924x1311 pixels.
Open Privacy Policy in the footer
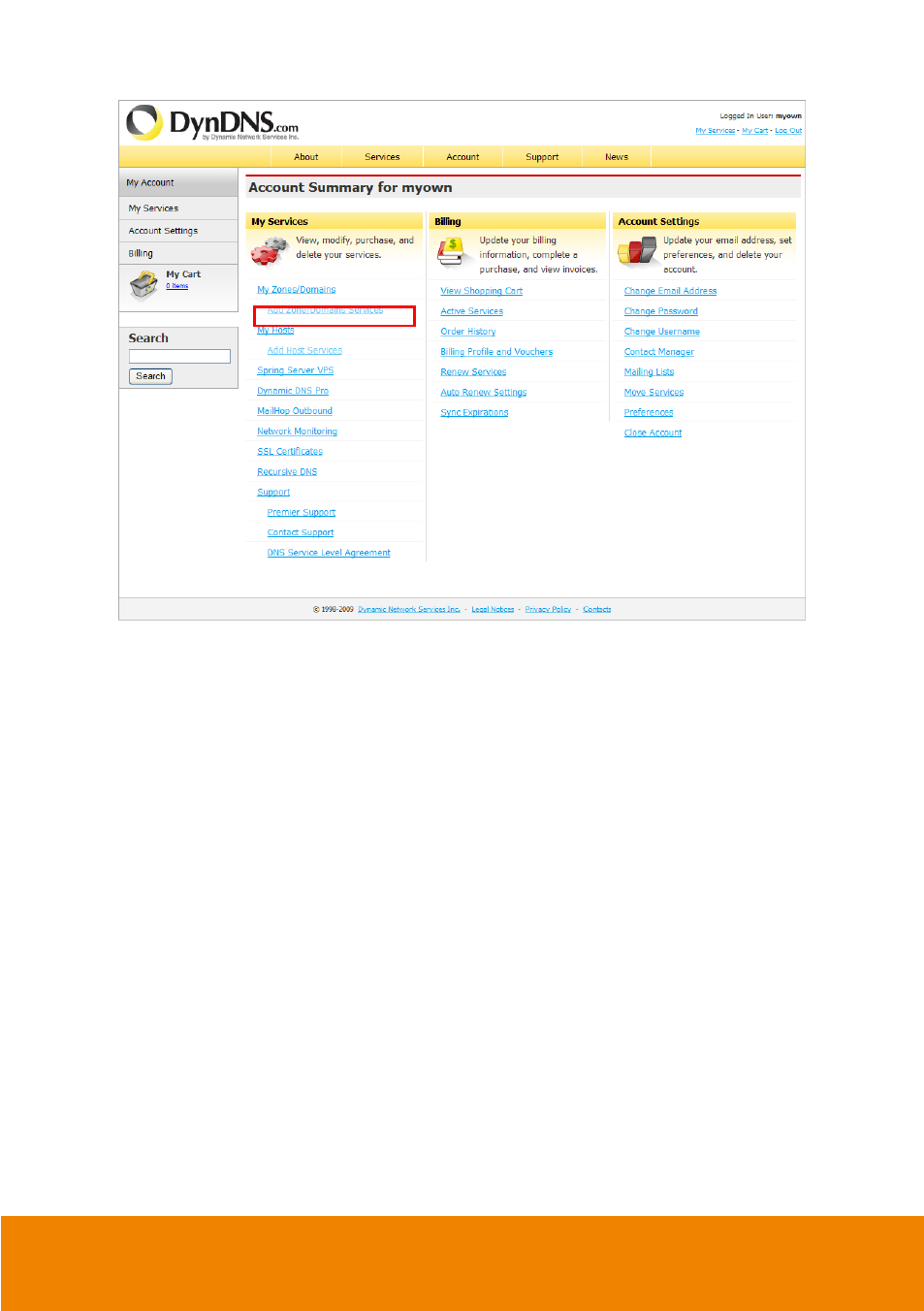click(548, 610)
